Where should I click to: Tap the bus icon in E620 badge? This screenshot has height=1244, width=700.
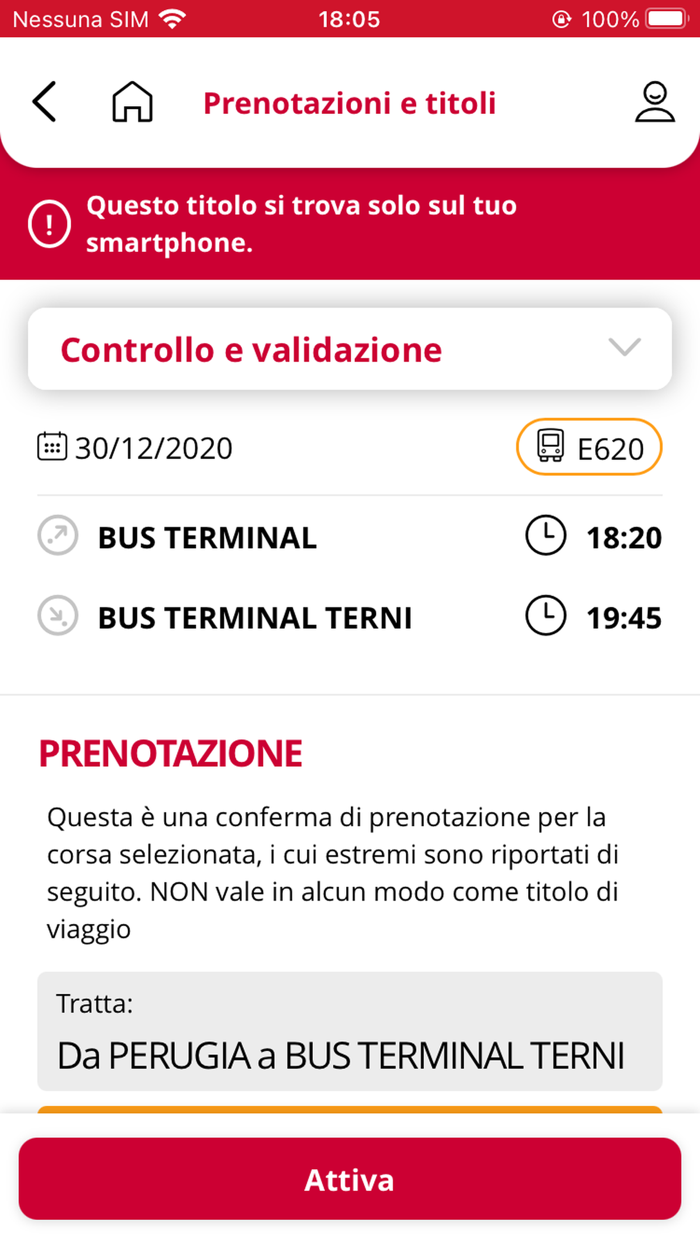(x=551, y=446)
